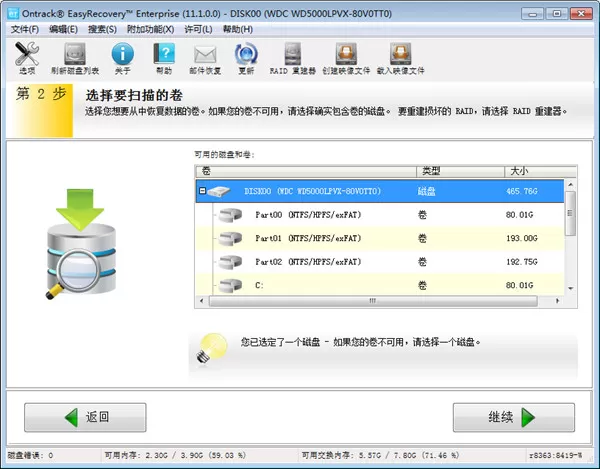Minimize the EasyRecovery window
This screenshot has width=600, height=469.
pyautogui.click(x=532, y=14)
